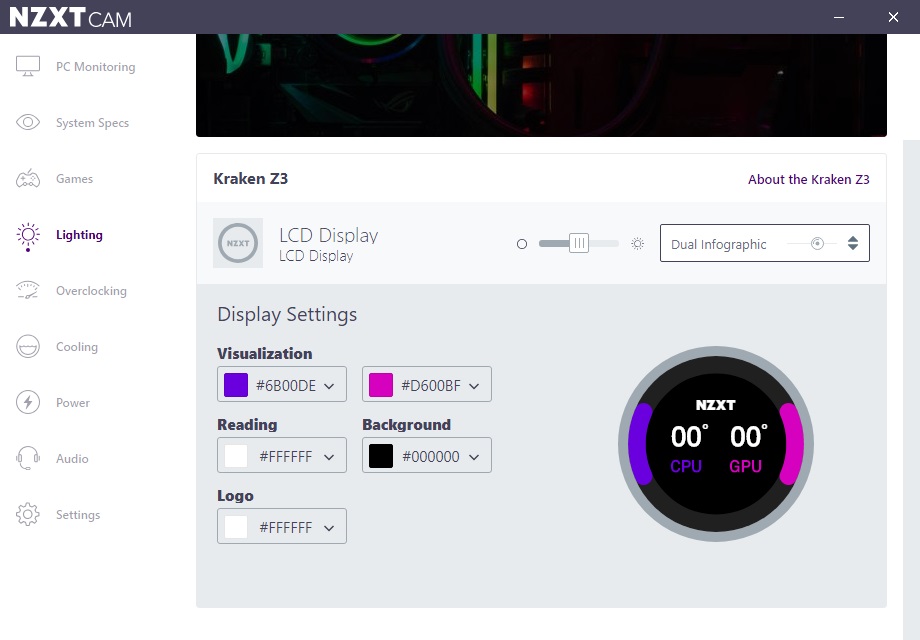Screen dimensions: 920x640
Task: Open PC Monitoring section
Action: (96, 67)
